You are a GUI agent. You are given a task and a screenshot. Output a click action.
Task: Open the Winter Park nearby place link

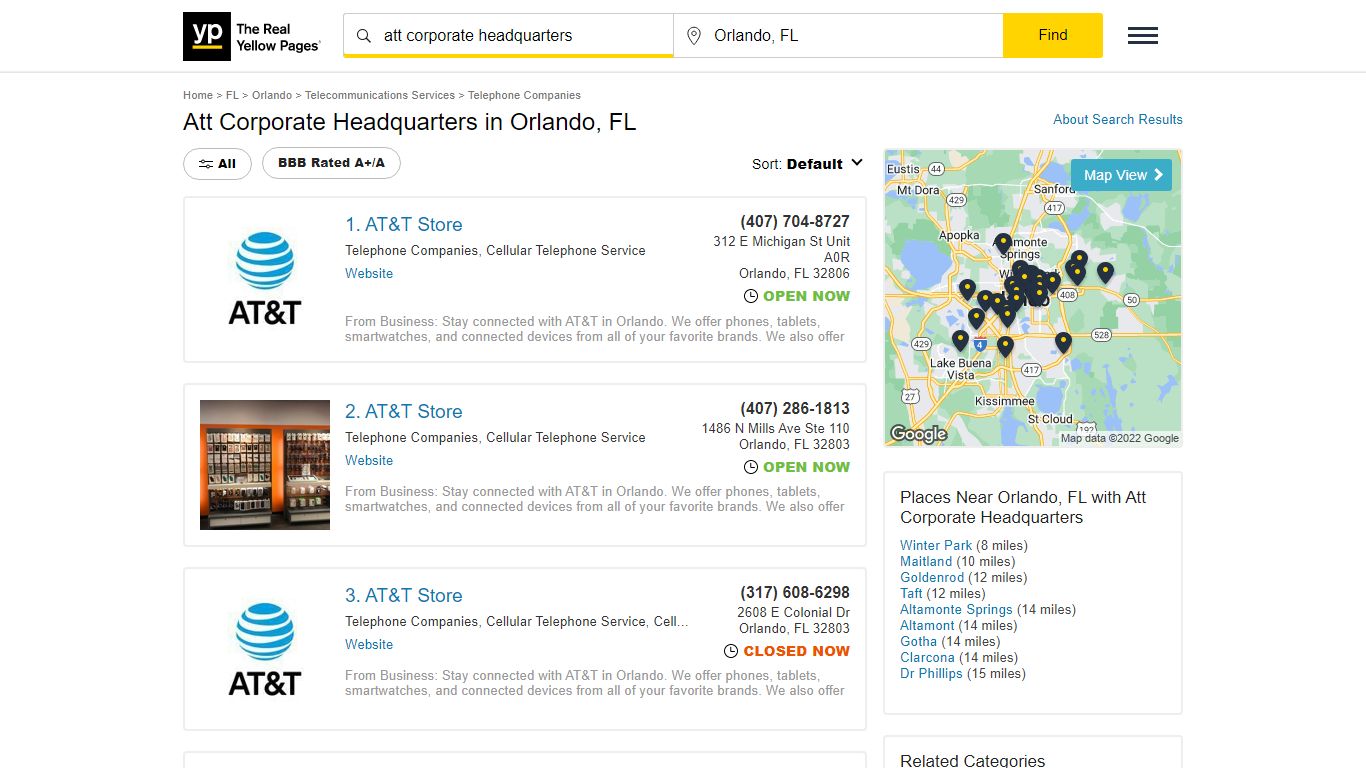[936, 546]
